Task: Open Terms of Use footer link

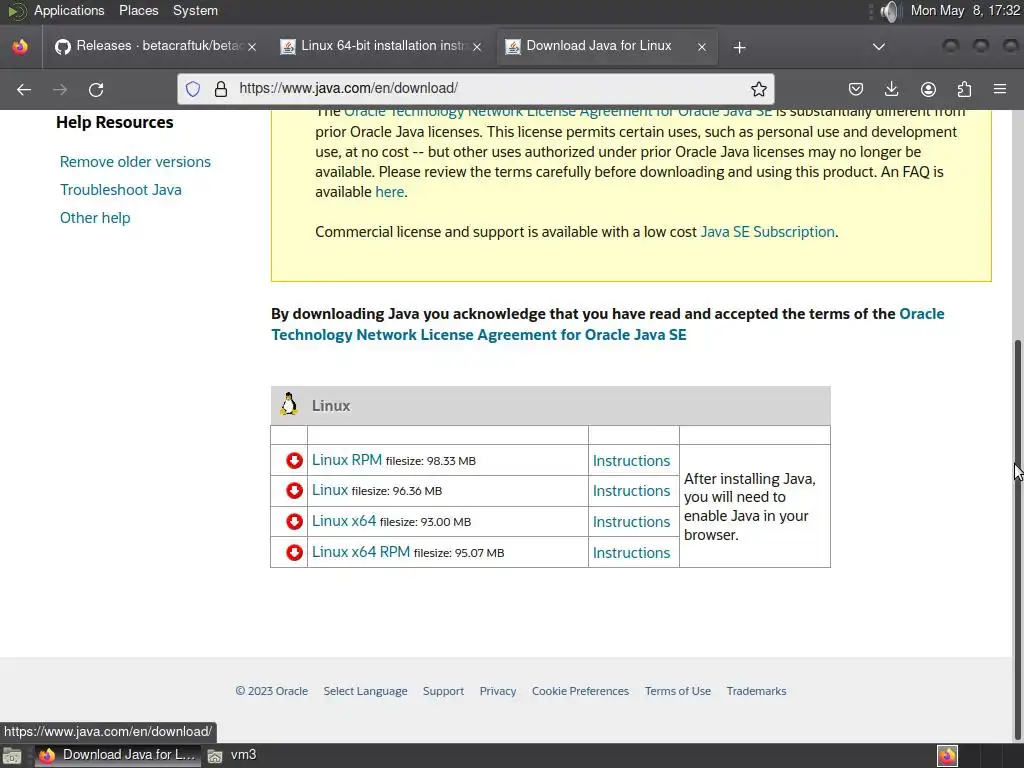Action: click(678, 691)
